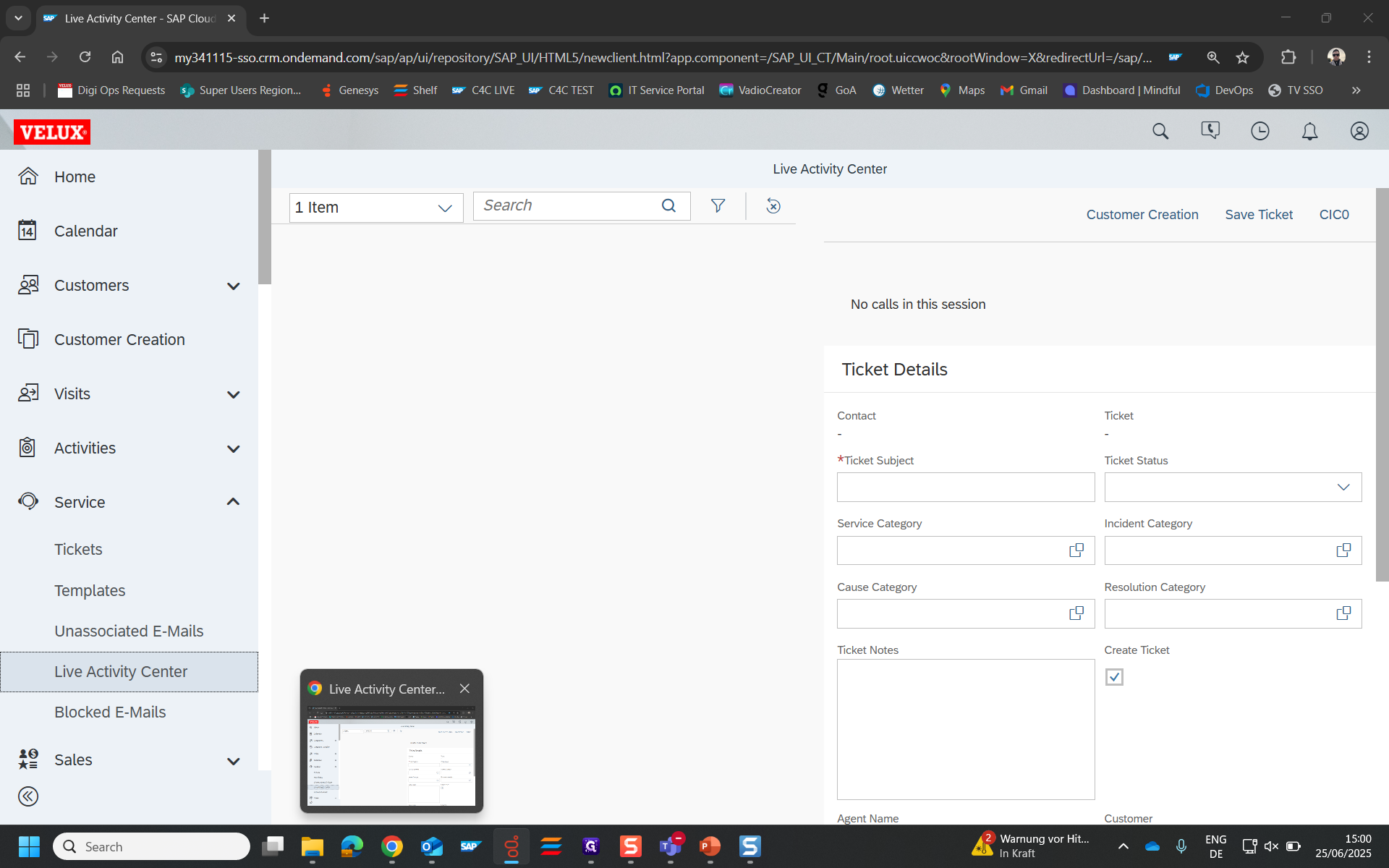Image resolution: width=1389 pixels, height=868 pixels.
Task: Click the filter funnel icon
Action: (x=718, y=206)
